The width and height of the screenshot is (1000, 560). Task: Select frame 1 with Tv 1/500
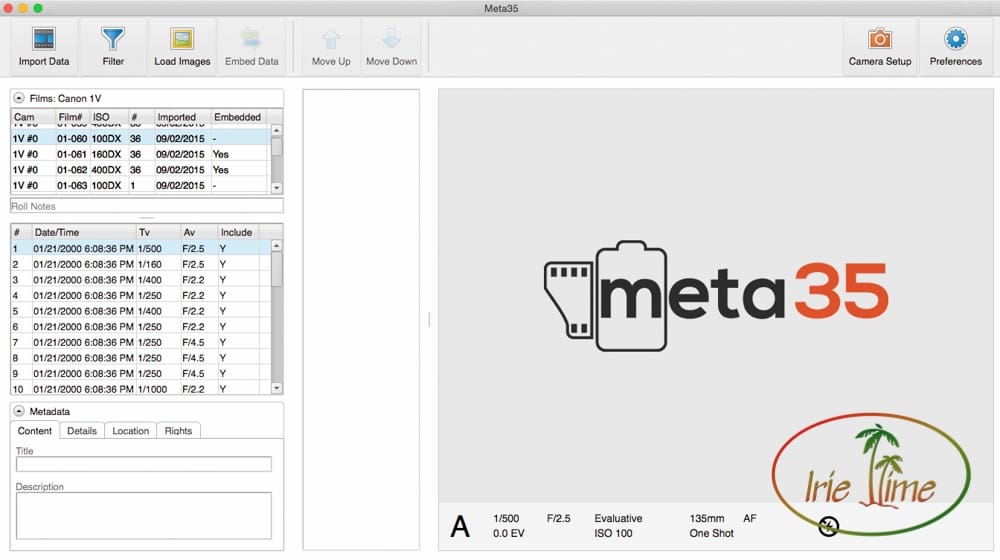pos(140,249)
